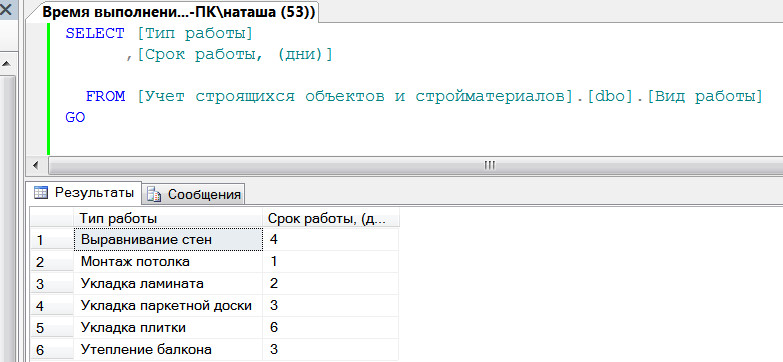Click the 'Срок работы, (д...' column header

tap(331, 218)
